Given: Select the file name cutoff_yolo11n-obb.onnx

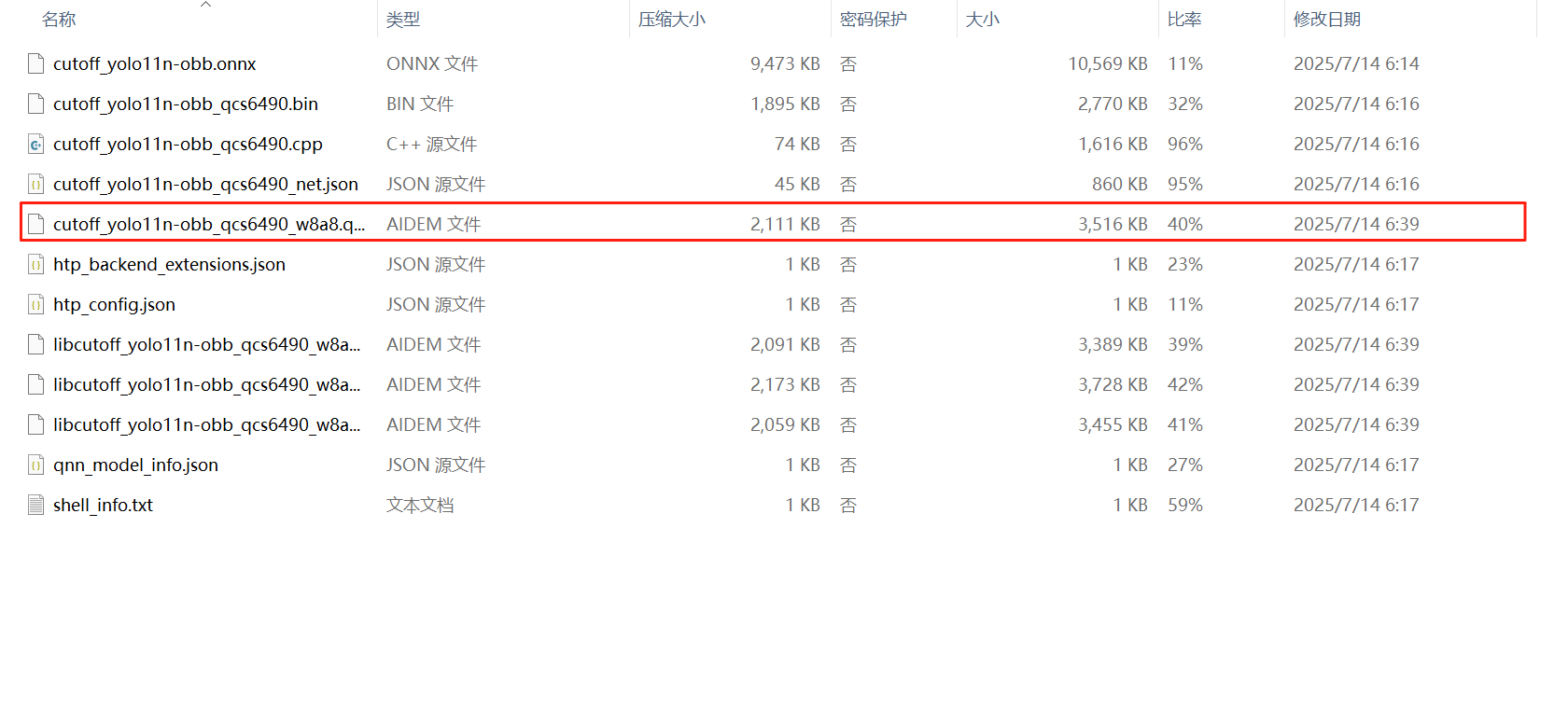Looking at the screenshot, I should tap(155, 63).
